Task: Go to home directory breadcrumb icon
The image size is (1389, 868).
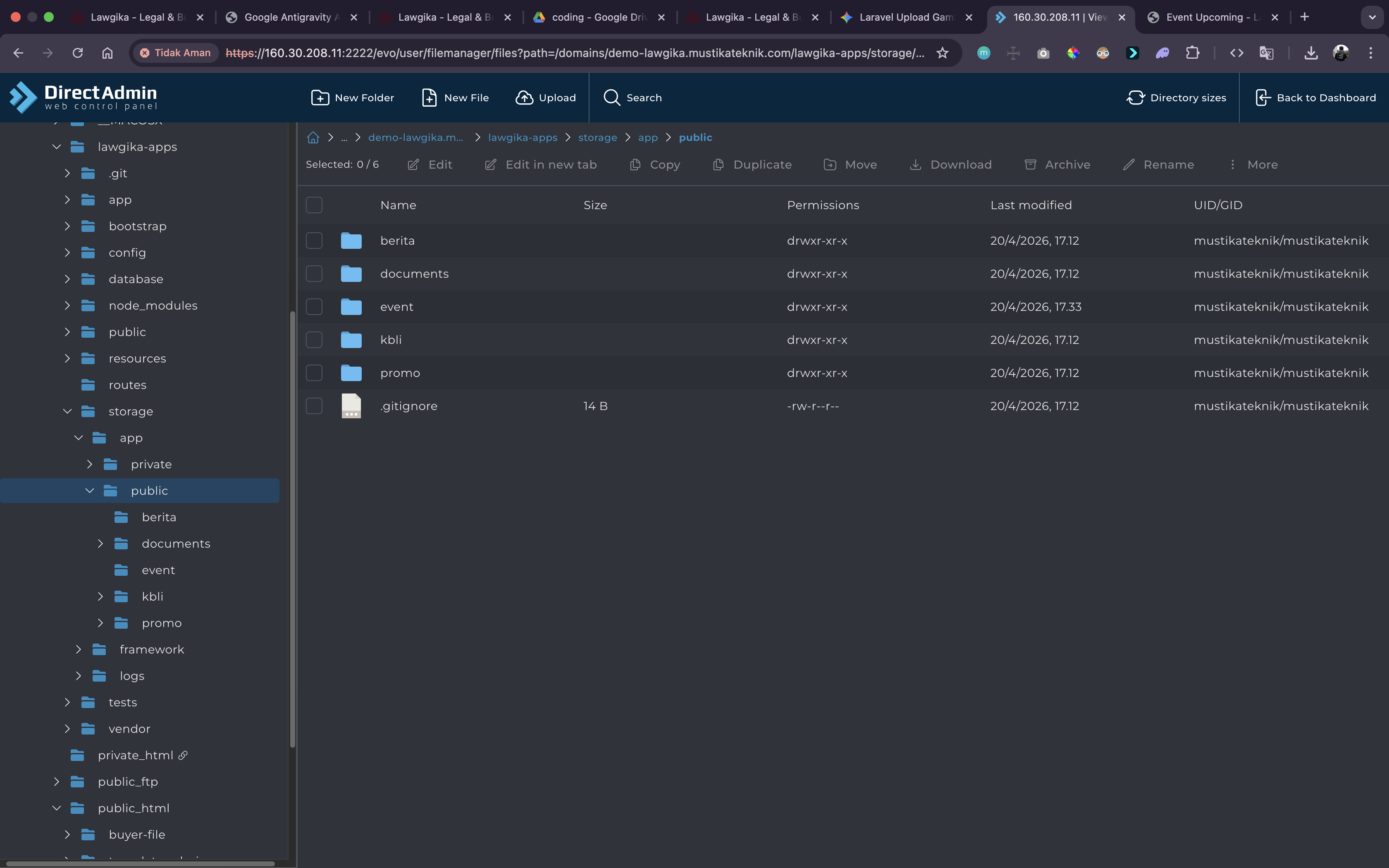Action: tap(313, 137)
